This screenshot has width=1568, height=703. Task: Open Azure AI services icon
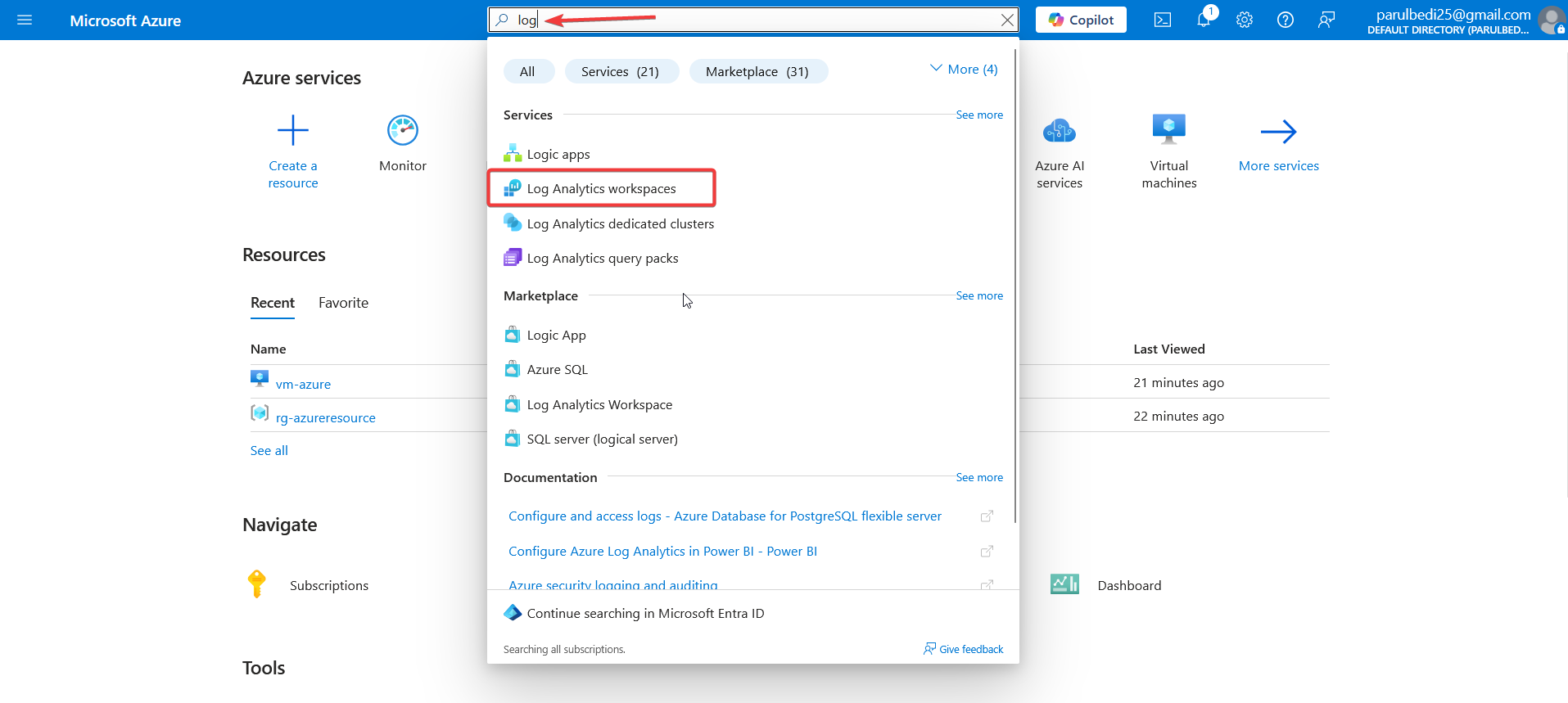point(1060,130)
